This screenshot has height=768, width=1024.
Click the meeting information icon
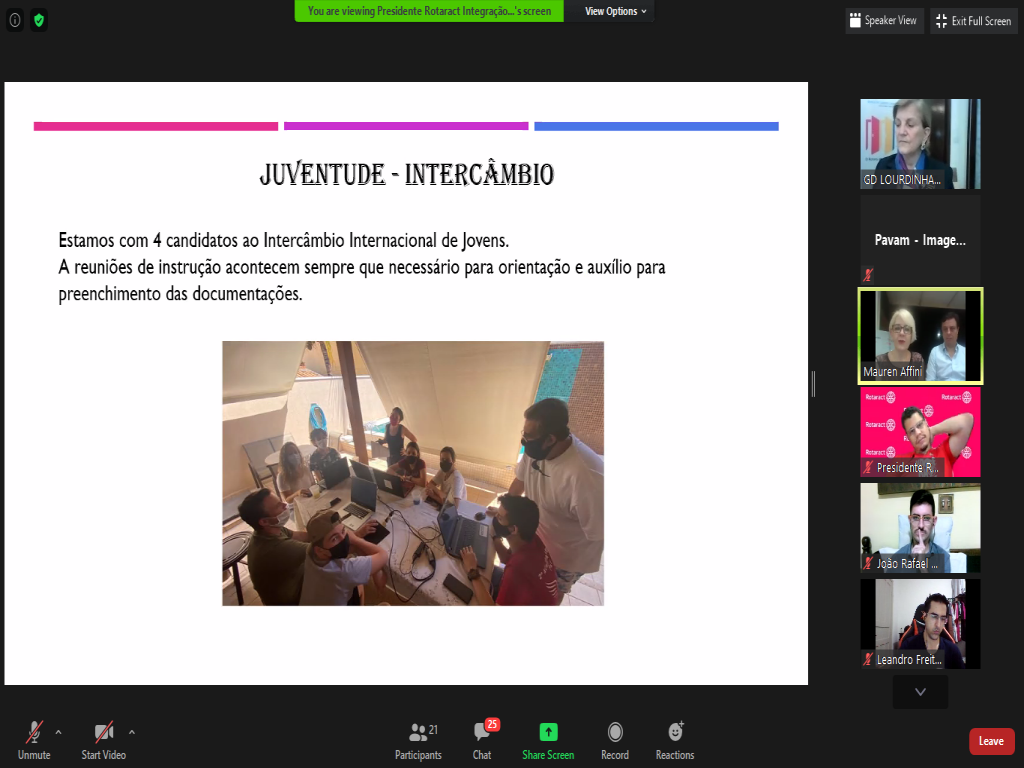(15, 20)
